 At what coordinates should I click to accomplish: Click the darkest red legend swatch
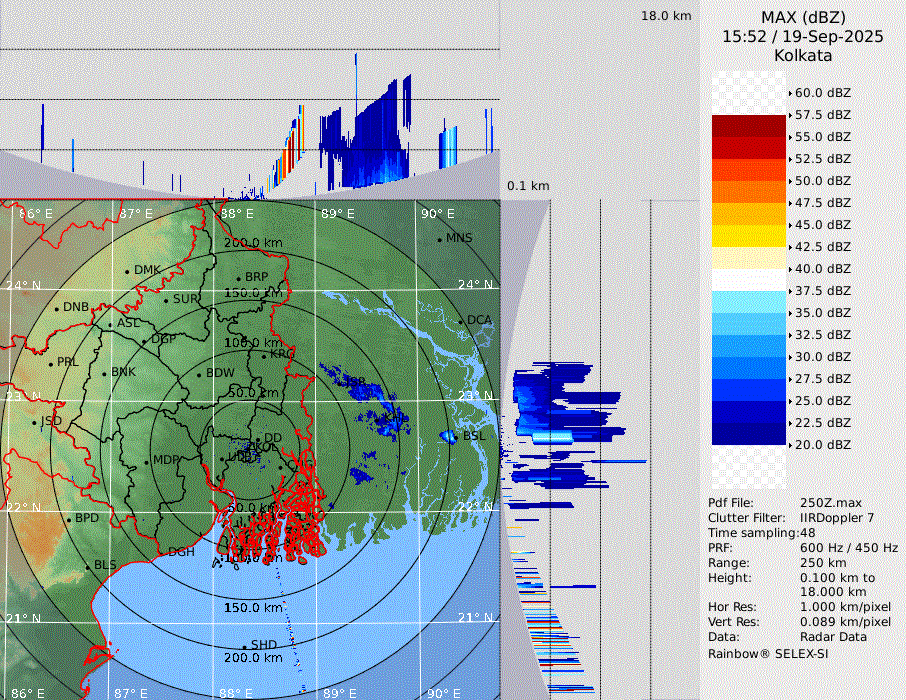(749, 126)
